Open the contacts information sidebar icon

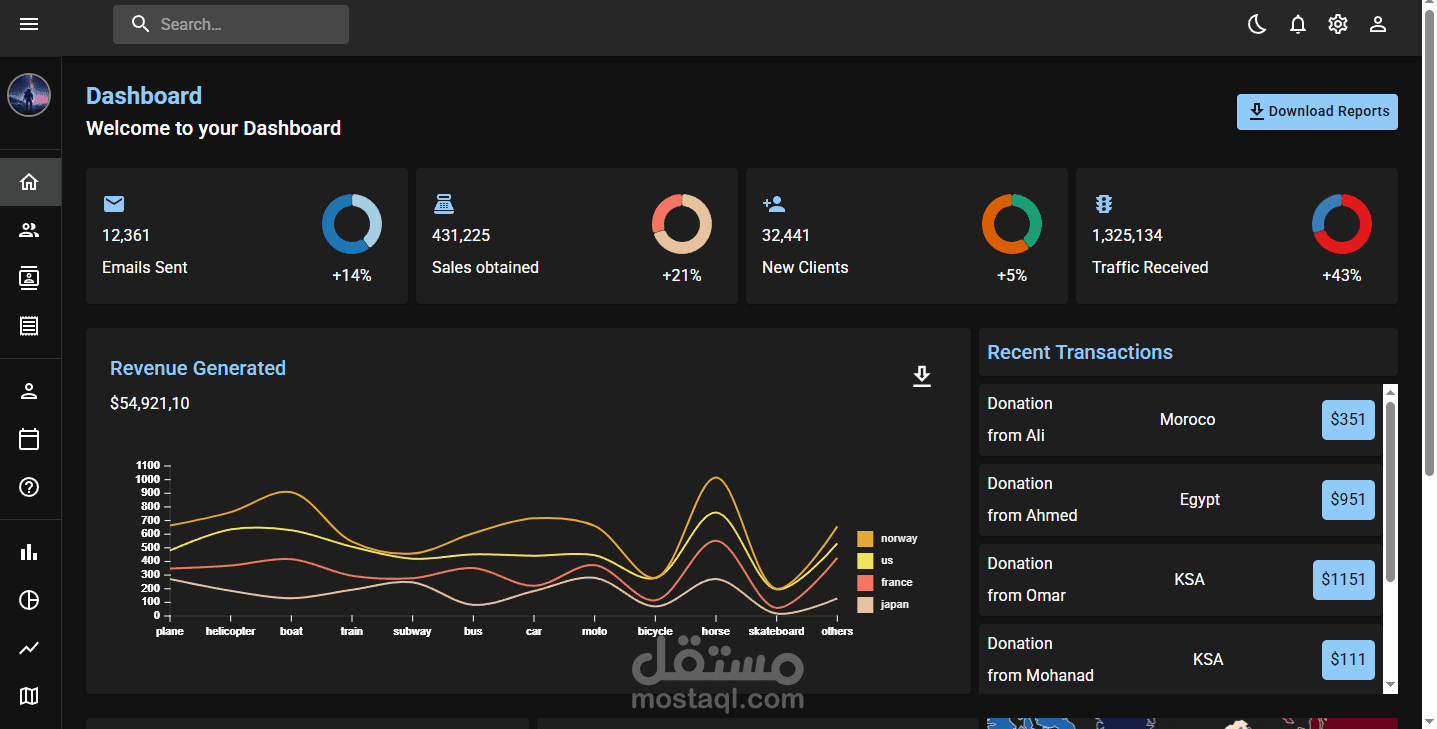pos(30,279)
